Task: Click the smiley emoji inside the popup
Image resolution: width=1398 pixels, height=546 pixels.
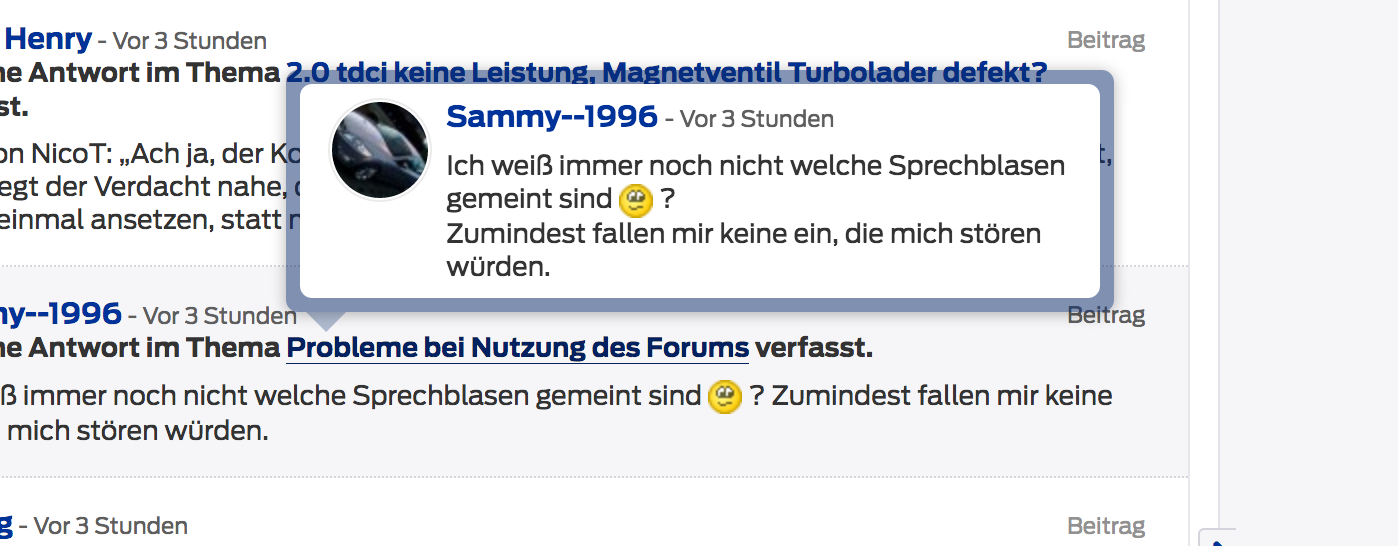Action: [x=636, y=201]
